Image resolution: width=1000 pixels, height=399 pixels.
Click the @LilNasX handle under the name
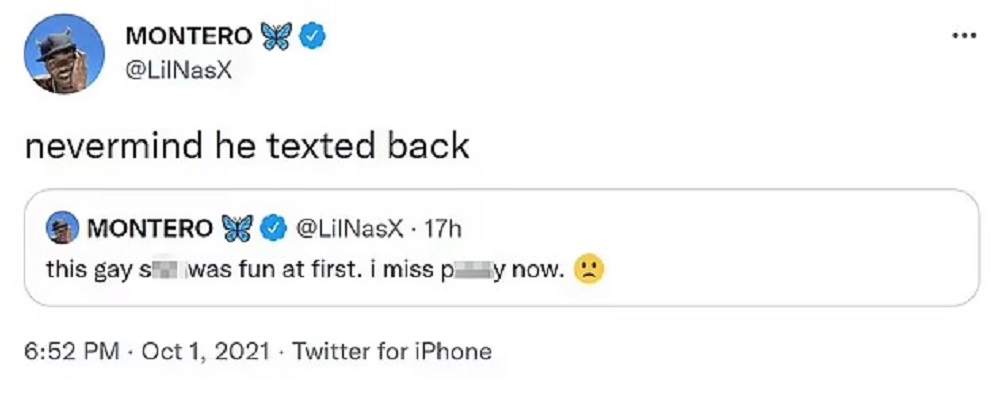coord(178,71)
